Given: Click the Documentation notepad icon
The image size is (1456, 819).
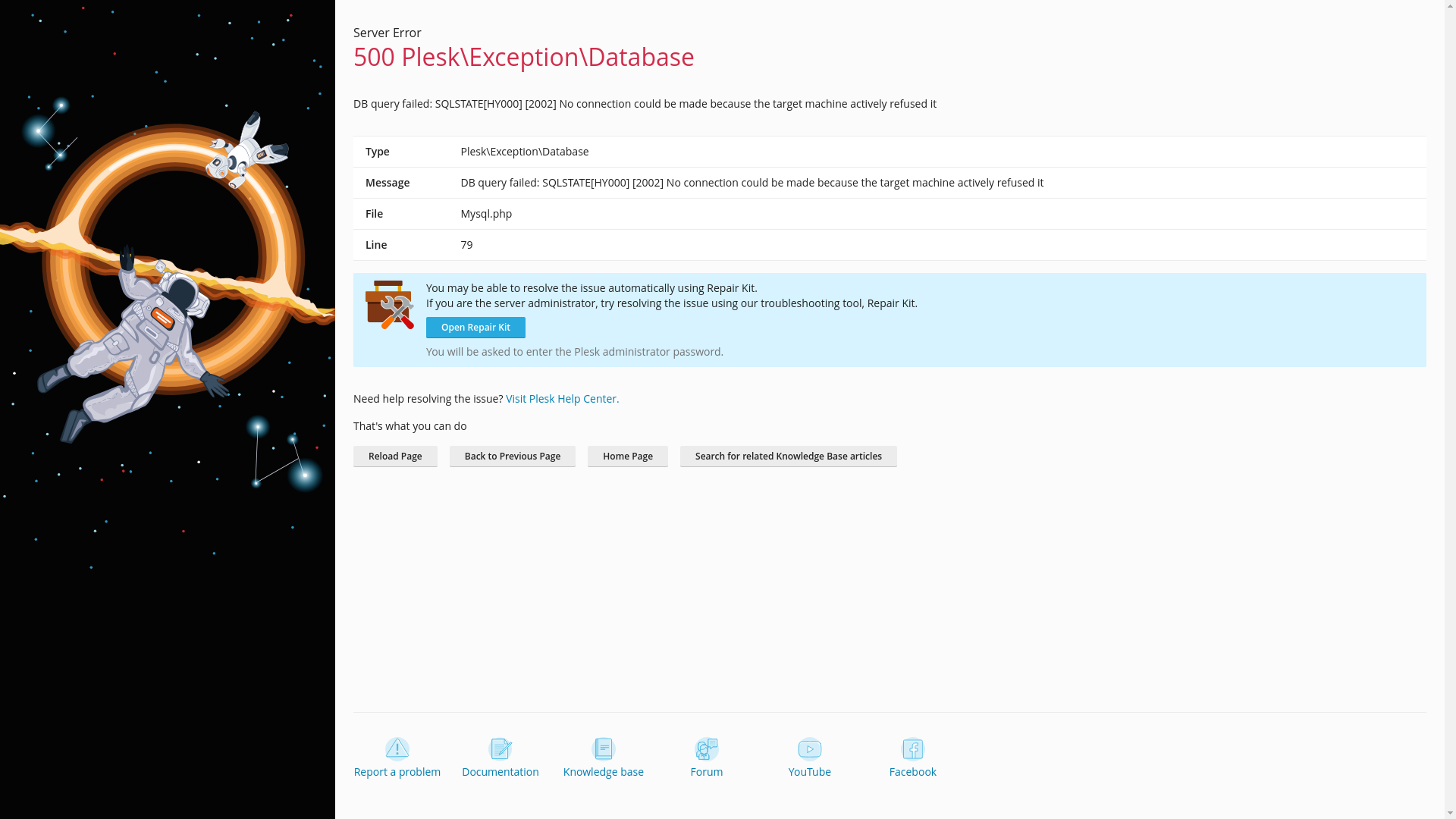Looking at the screenshot, I should pyautogui.click(x=500, y=749).
